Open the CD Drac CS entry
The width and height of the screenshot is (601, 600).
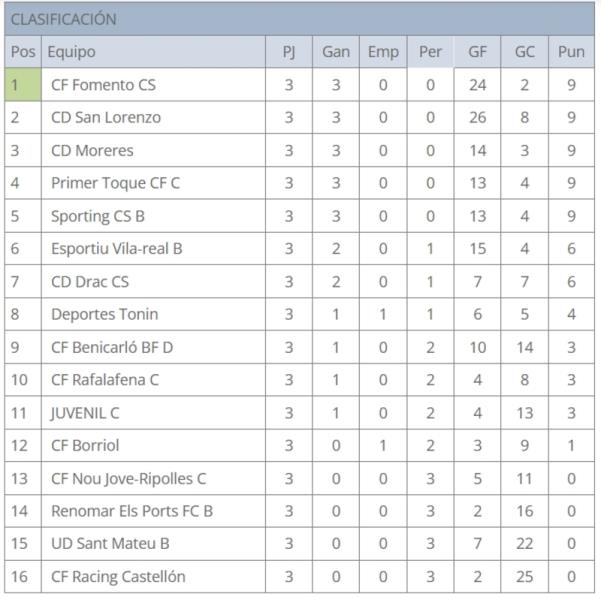[90, 282]
